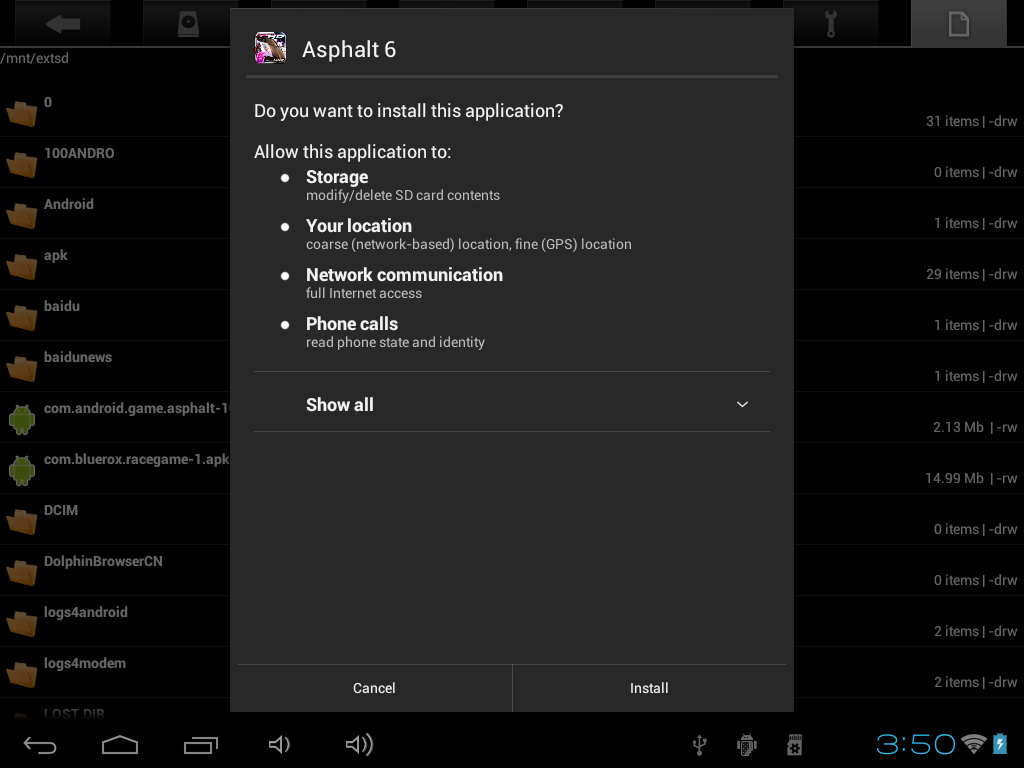Tap the storage disk icon in toolbar
Screen dimensions: 1024x768
tap(188, 24)
